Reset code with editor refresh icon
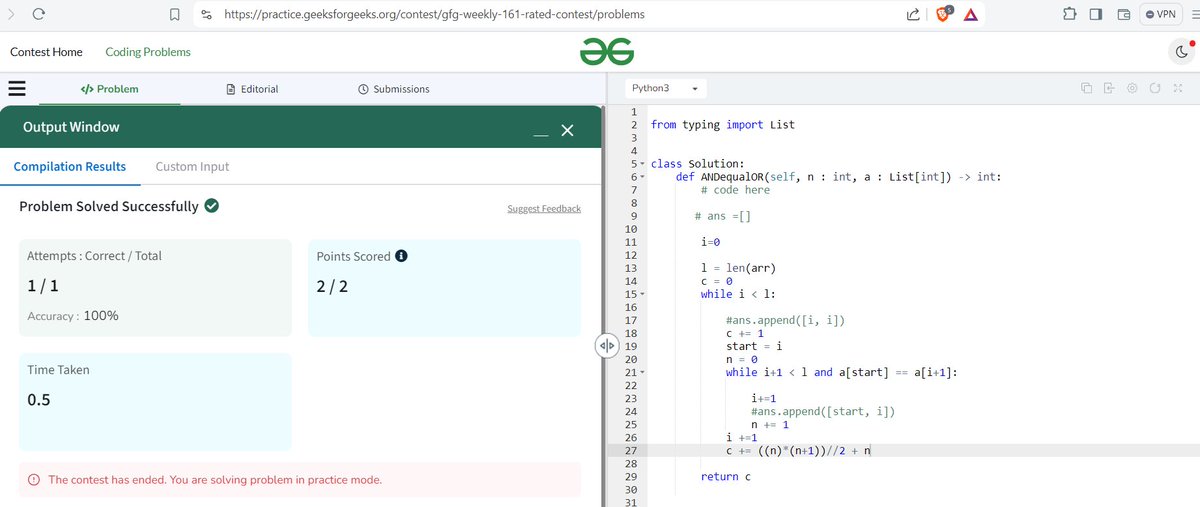The height and width of the screenshot is (507, 1200). 1155,89
